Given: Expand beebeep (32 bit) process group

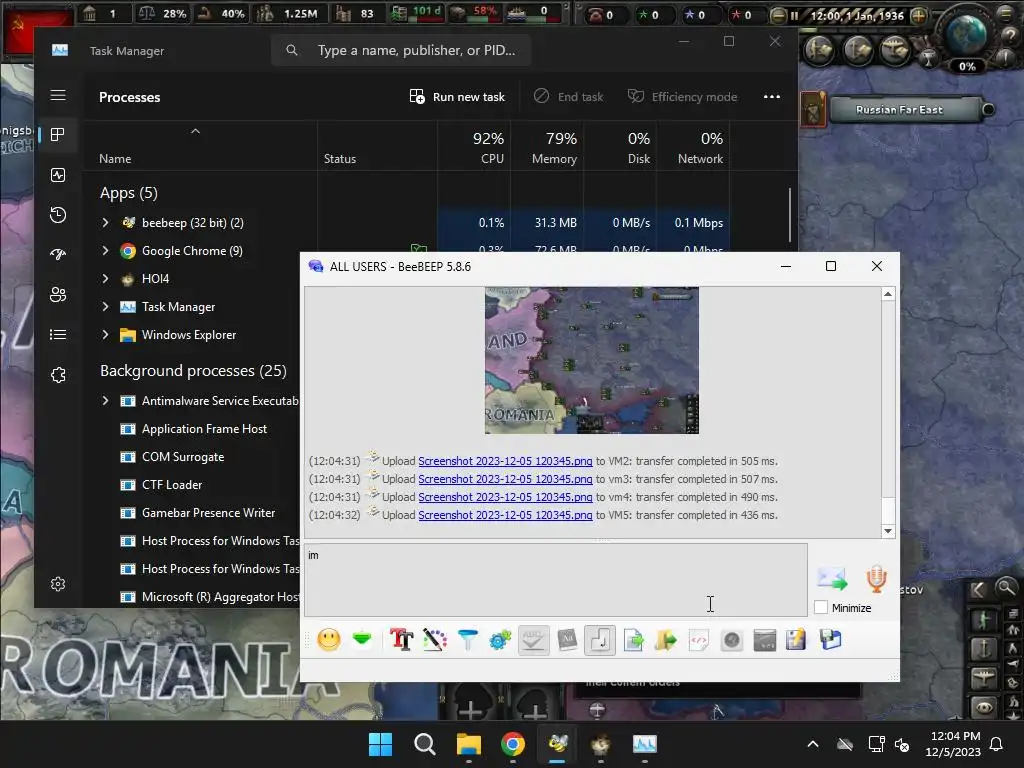Looking at the screenshot, I should pos(105,223).
